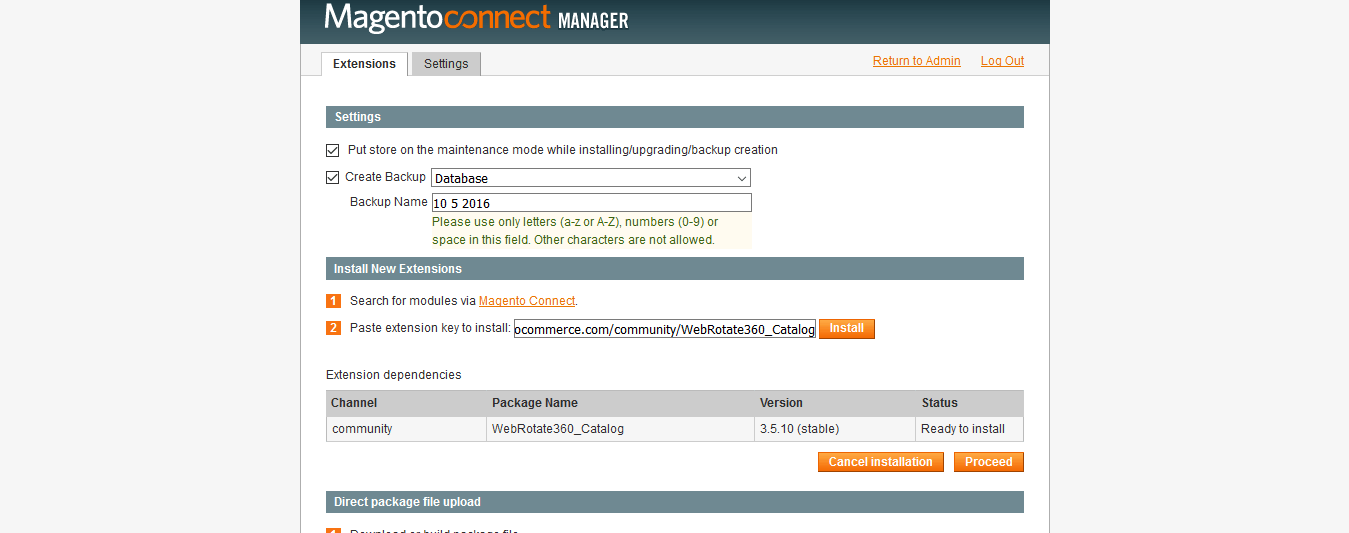Click the Settings section header bar
Viewport: 1349px width, 533px height.
pos(675,117)
